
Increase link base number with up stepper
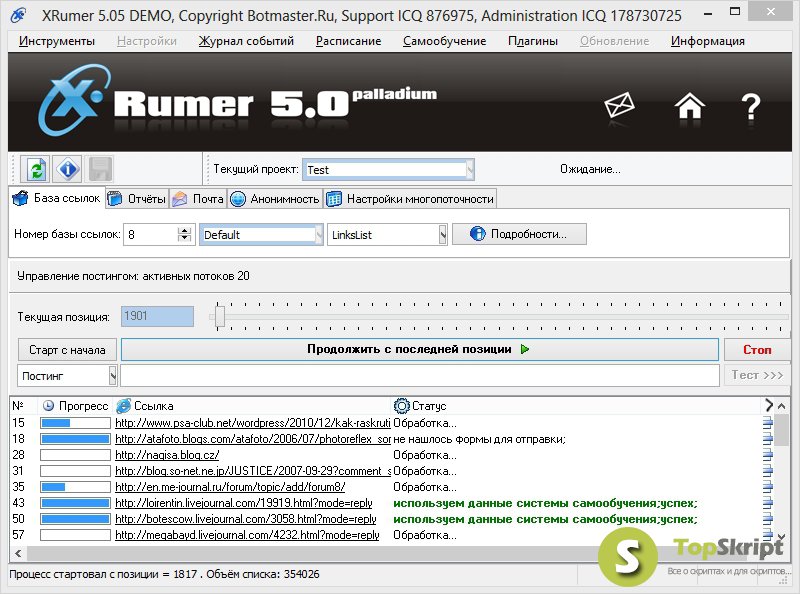tap(185, 230)
